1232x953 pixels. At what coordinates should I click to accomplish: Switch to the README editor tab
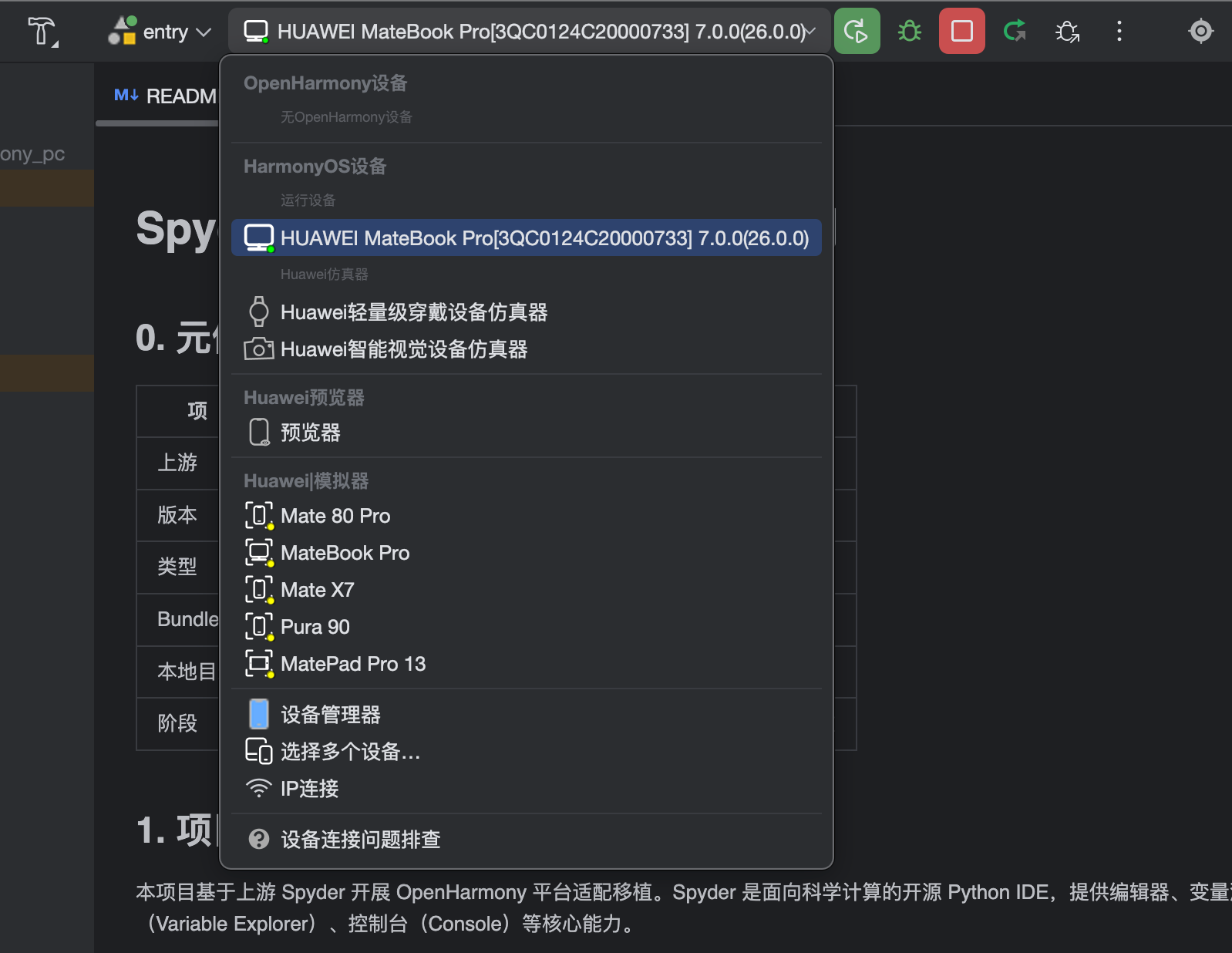point(164,96)
